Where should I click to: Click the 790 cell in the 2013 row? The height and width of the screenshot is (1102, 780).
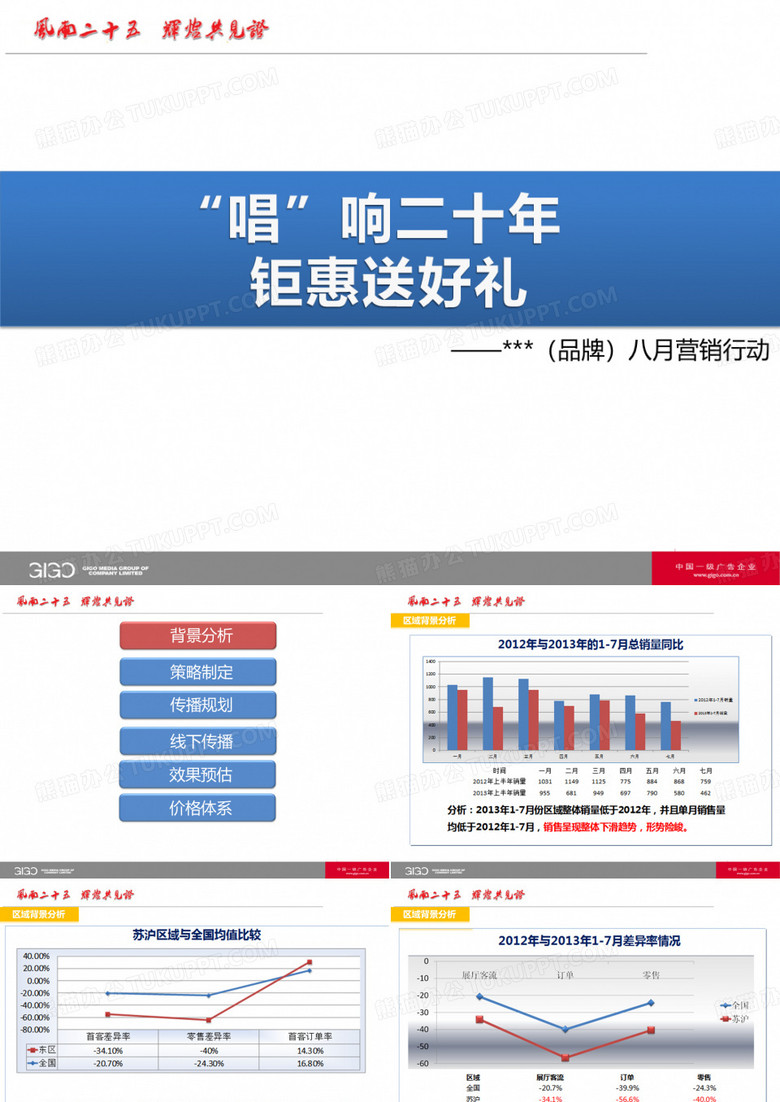[x=652, y=793]
